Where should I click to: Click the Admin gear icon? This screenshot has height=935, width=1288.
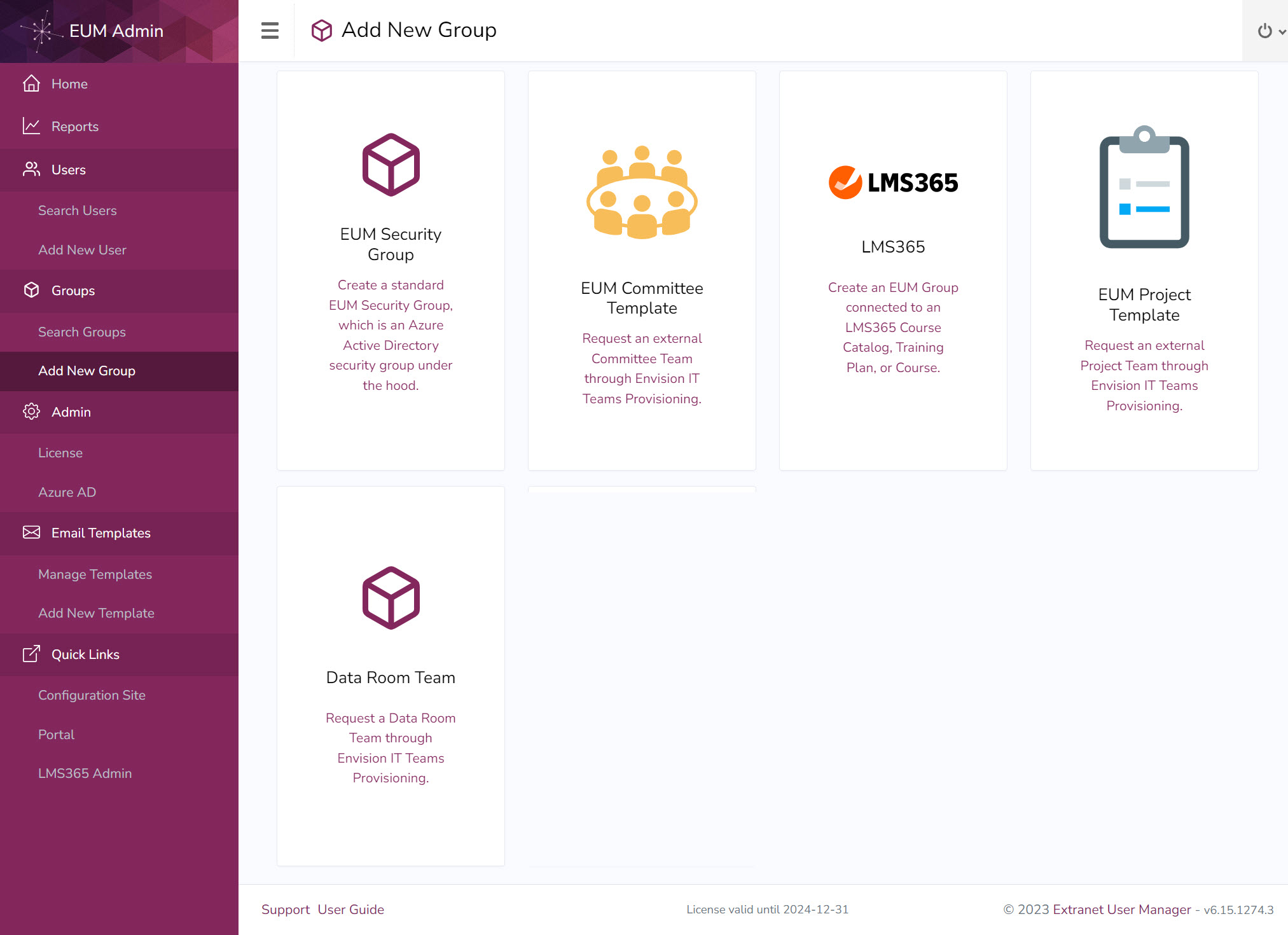(31, 412)
